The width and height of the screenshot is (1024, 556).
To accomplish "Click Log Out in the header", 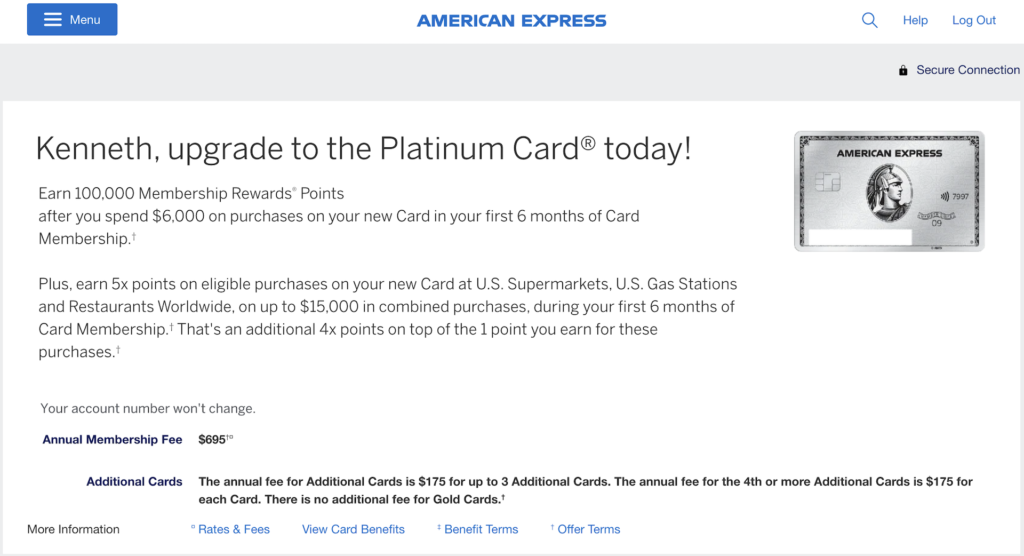I will [974, 20].
